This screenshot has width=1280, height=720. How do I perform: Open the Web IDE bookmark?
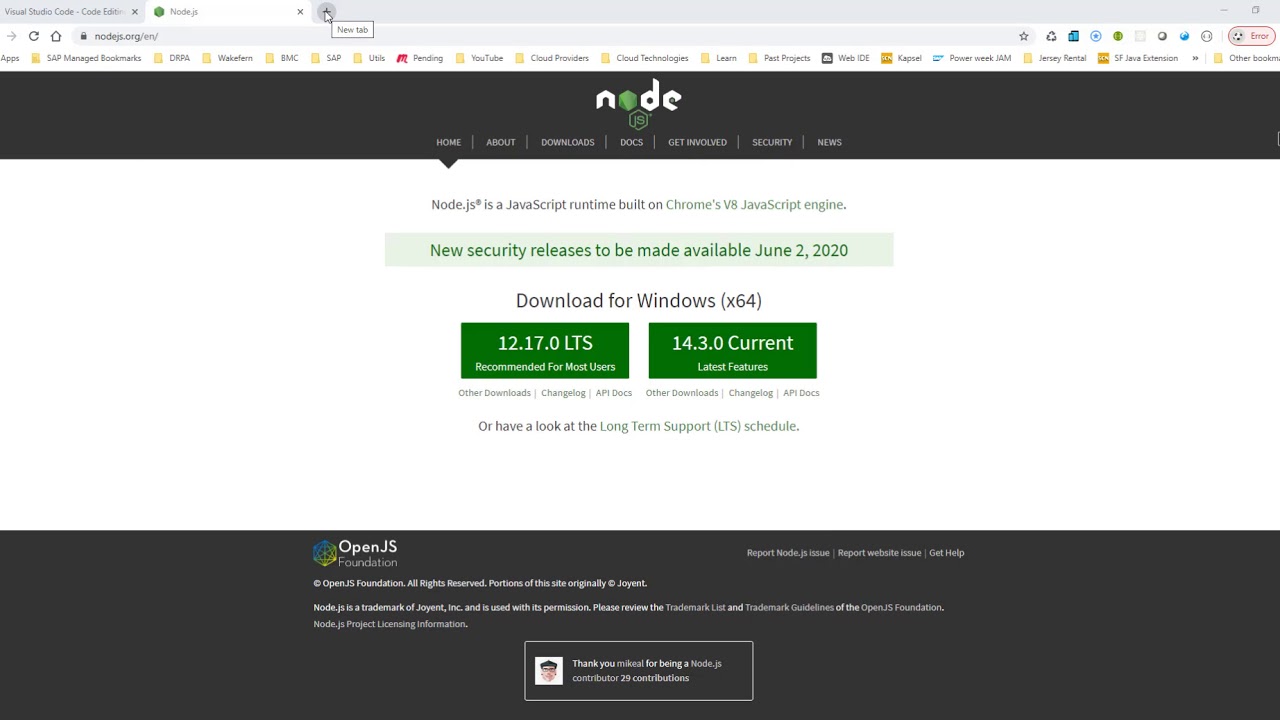(x=845, y=58)
